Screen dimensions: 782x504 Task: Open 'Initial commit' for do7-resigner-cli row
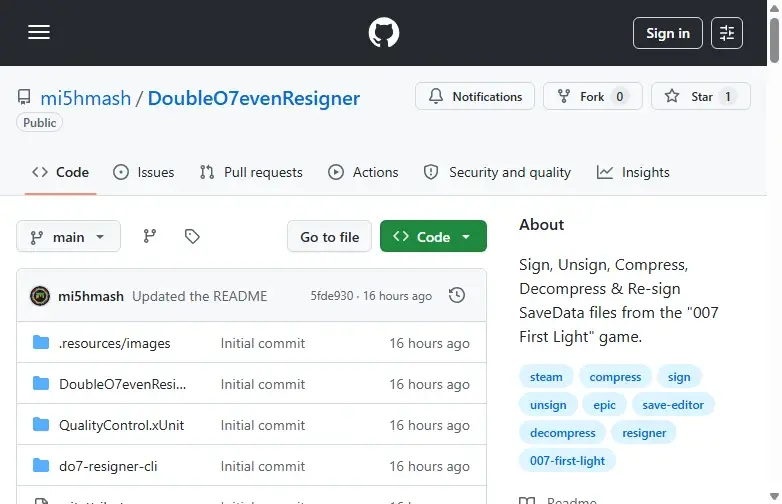coord(263,466)
